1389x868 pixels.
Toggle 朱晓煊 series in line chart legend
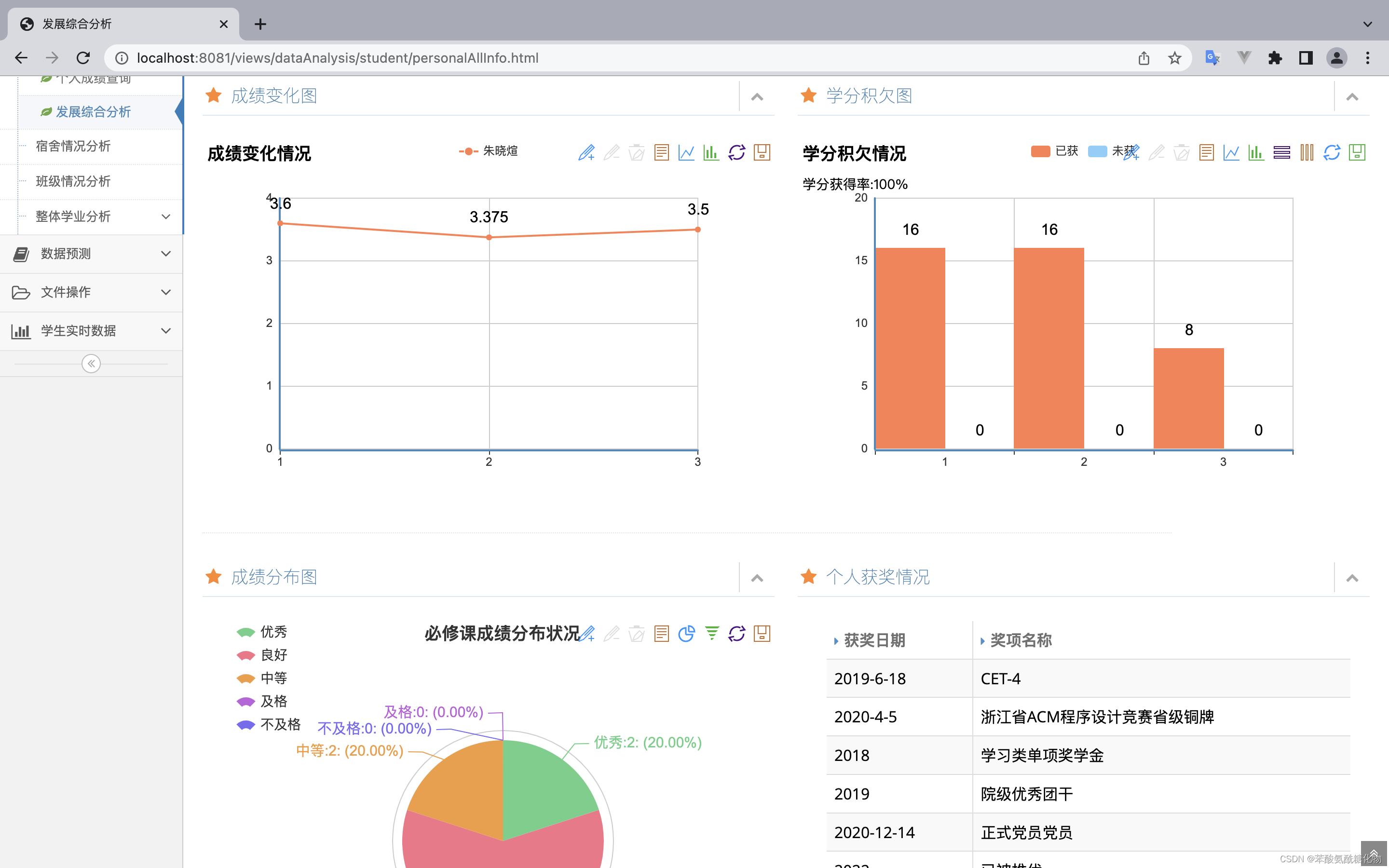coord(489,151)
